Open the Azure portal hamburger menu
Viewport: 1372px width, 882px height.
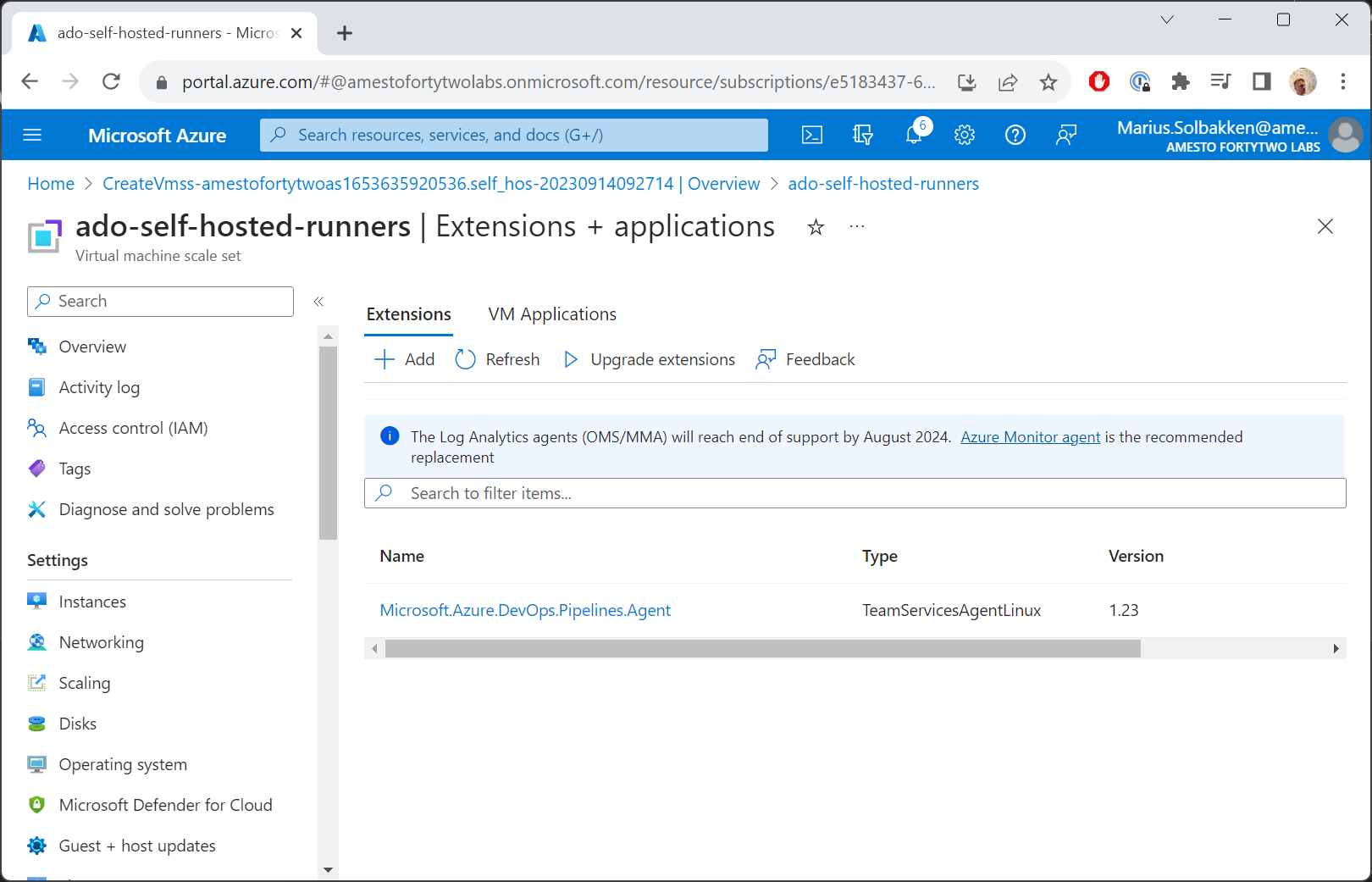click(32, 135)
